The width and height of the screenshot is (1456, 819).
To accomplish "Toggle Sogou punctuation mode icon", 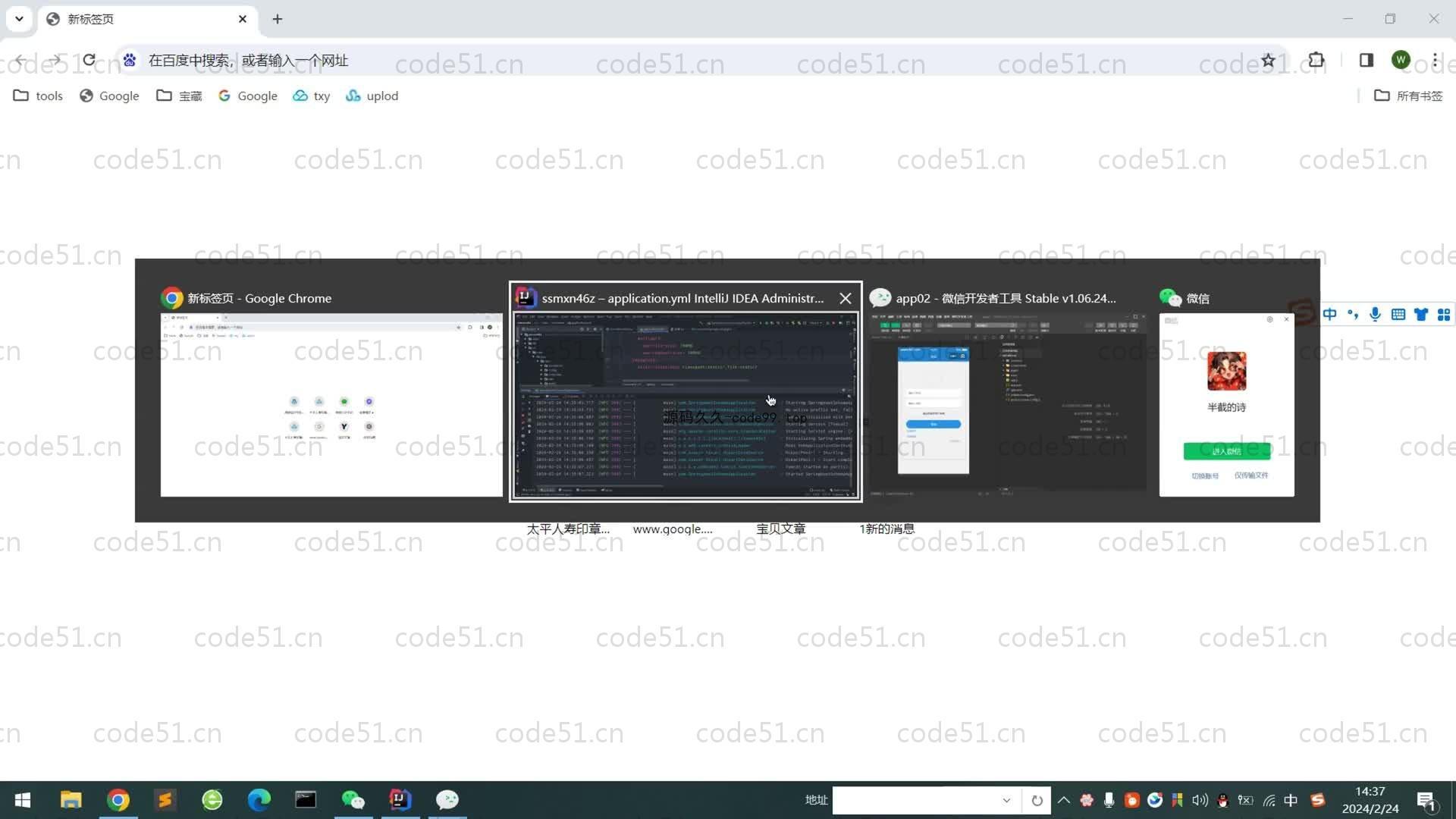I will (x=1353, y=314).
